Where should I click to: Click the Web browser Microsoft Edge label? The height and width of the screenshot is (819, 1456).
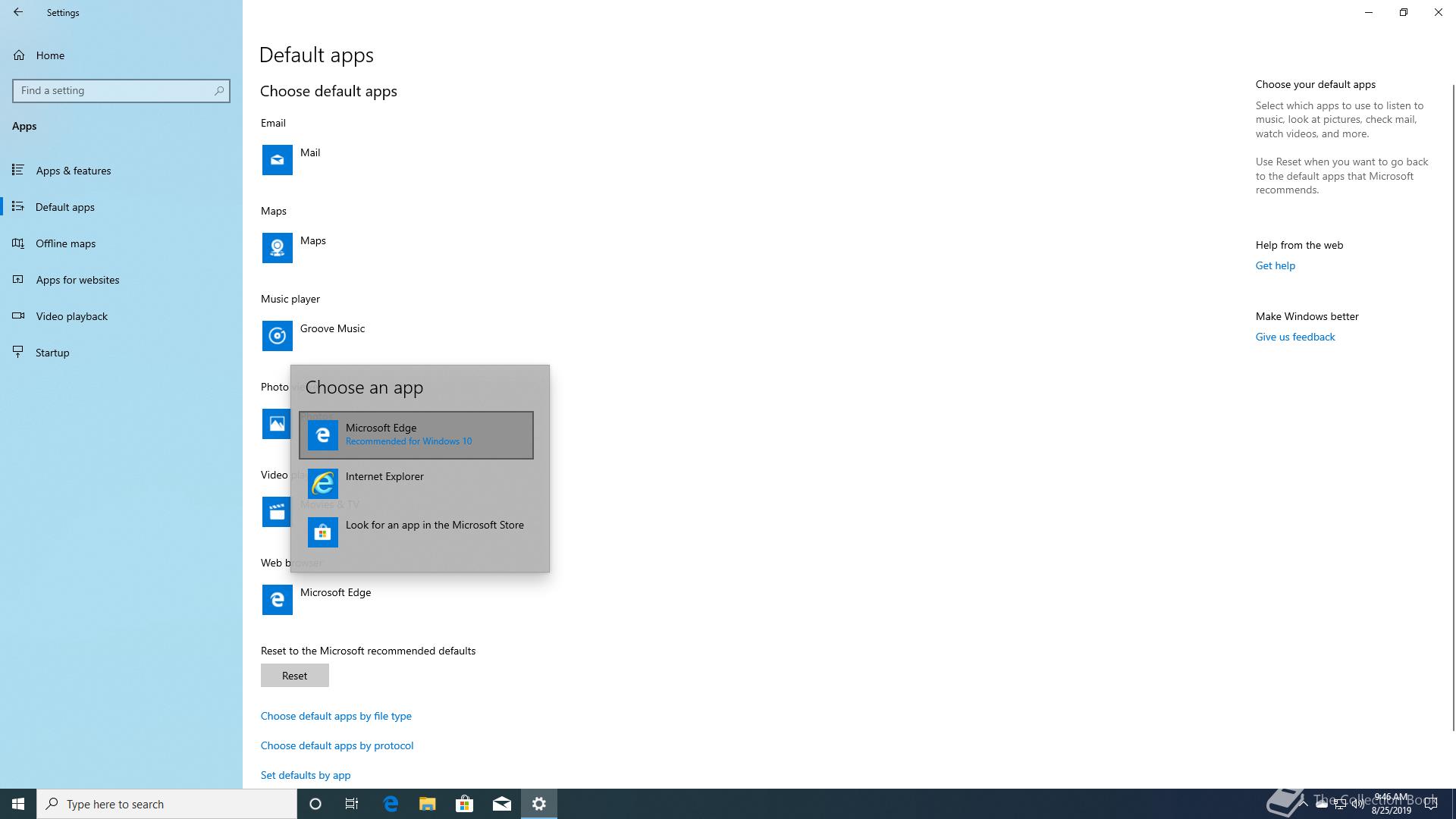(x=335, y=592)
